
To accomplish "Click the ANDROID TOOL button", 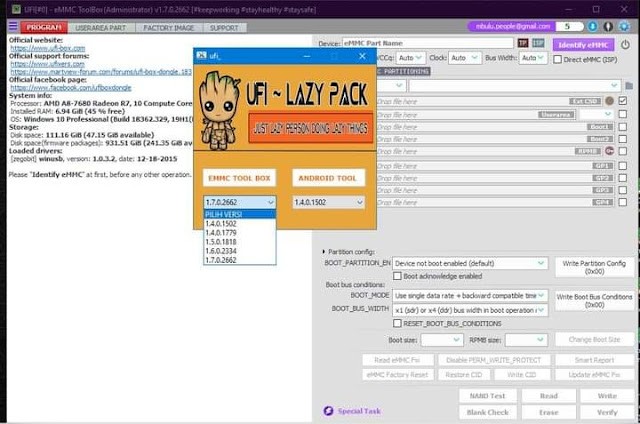I will [328, 178].
